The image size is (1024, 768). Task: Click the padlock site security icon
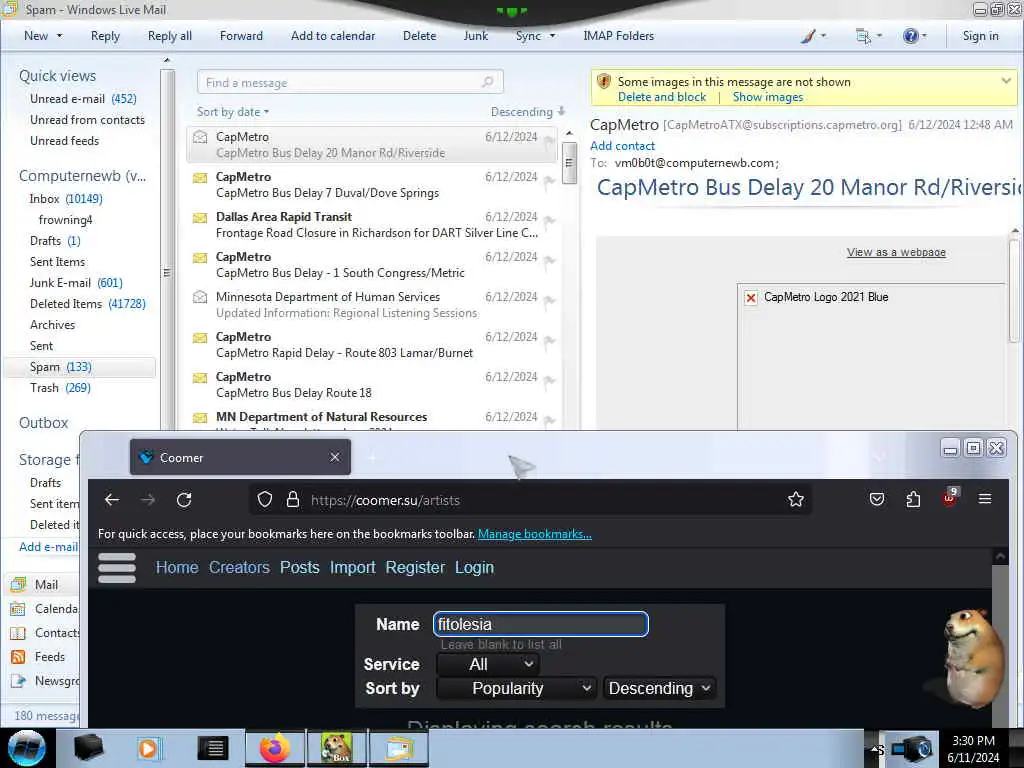click(x=293, y=500)
